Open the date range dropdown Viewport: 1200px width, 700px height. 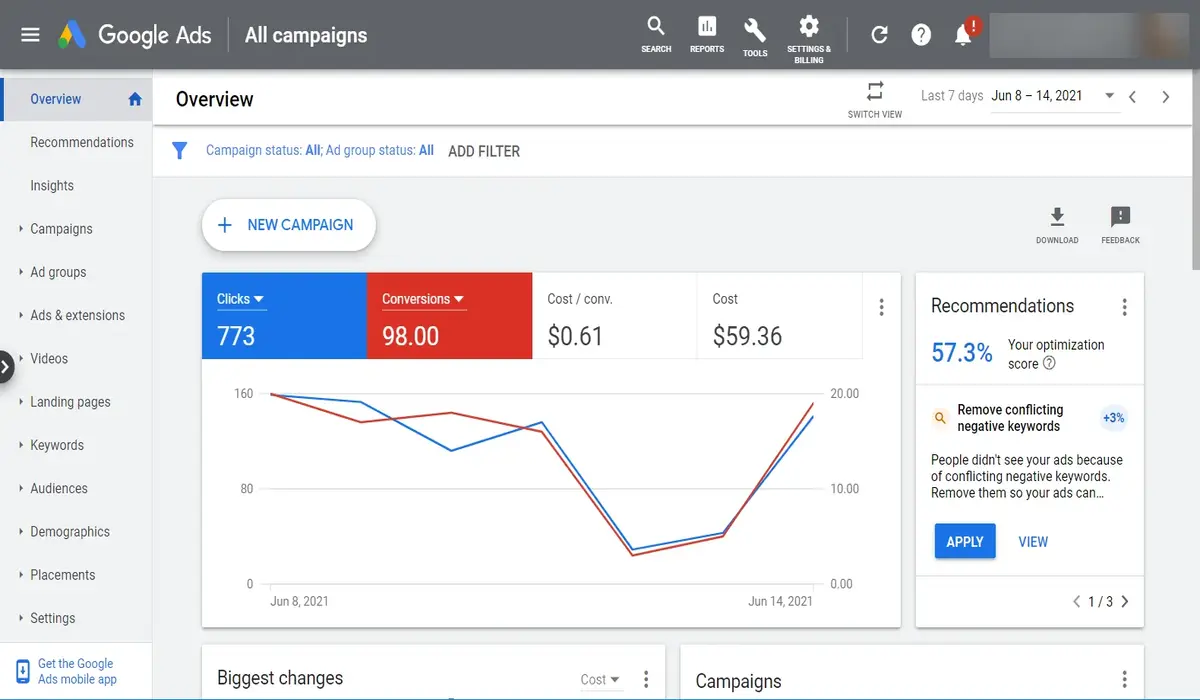tap(1109, 96)
